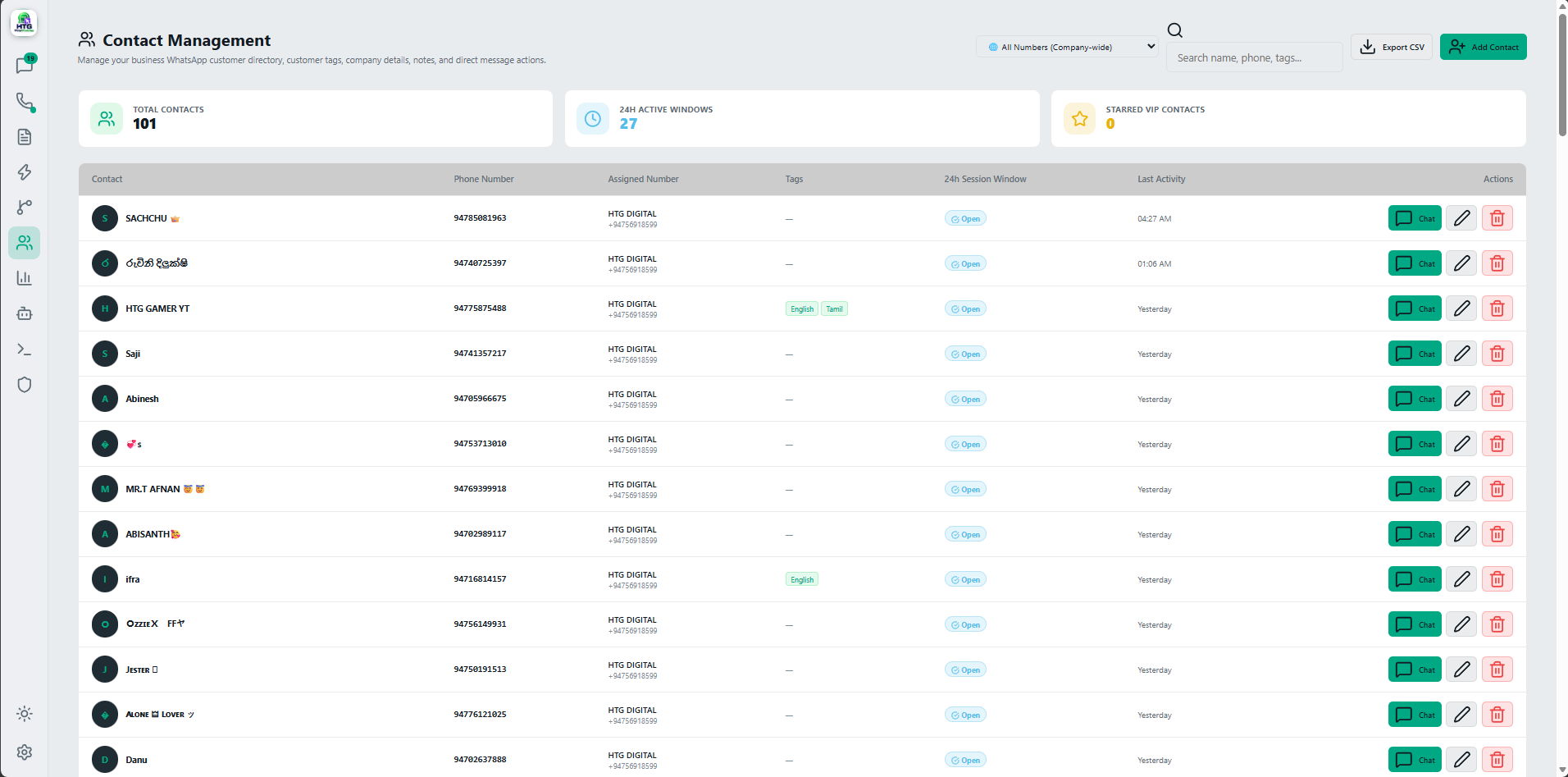This screenshot has height=777, width=1568.
Task: Click the Export CSV button
Action: click(1392, 47)
